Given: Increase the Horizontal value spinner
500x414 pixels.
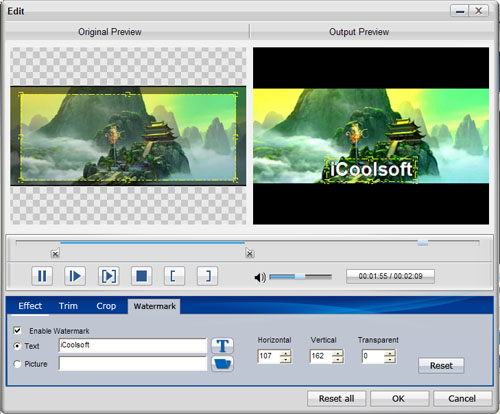Looking at the screenshot, I should pos(285,353).
